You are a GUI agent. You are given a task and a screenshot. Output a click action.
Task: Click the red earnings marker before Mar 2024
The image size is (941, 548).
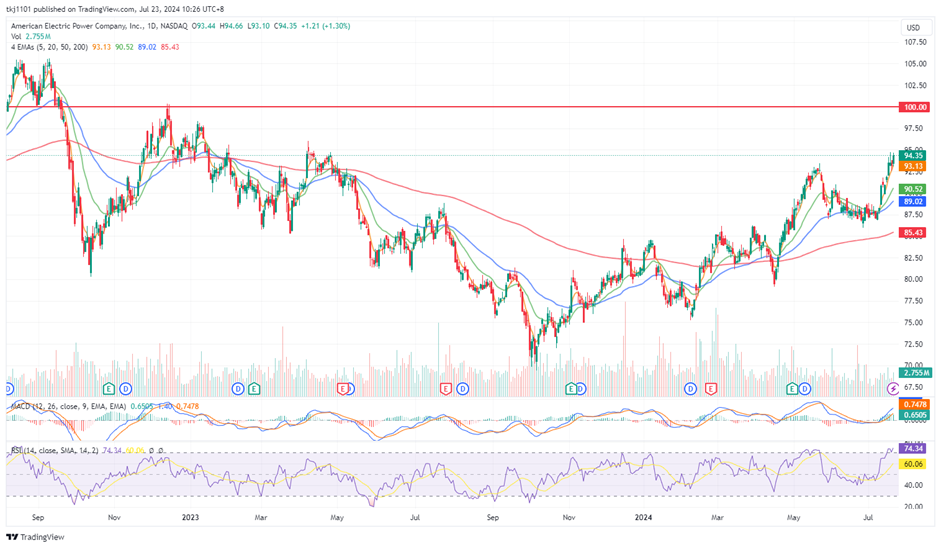(711, 389)
